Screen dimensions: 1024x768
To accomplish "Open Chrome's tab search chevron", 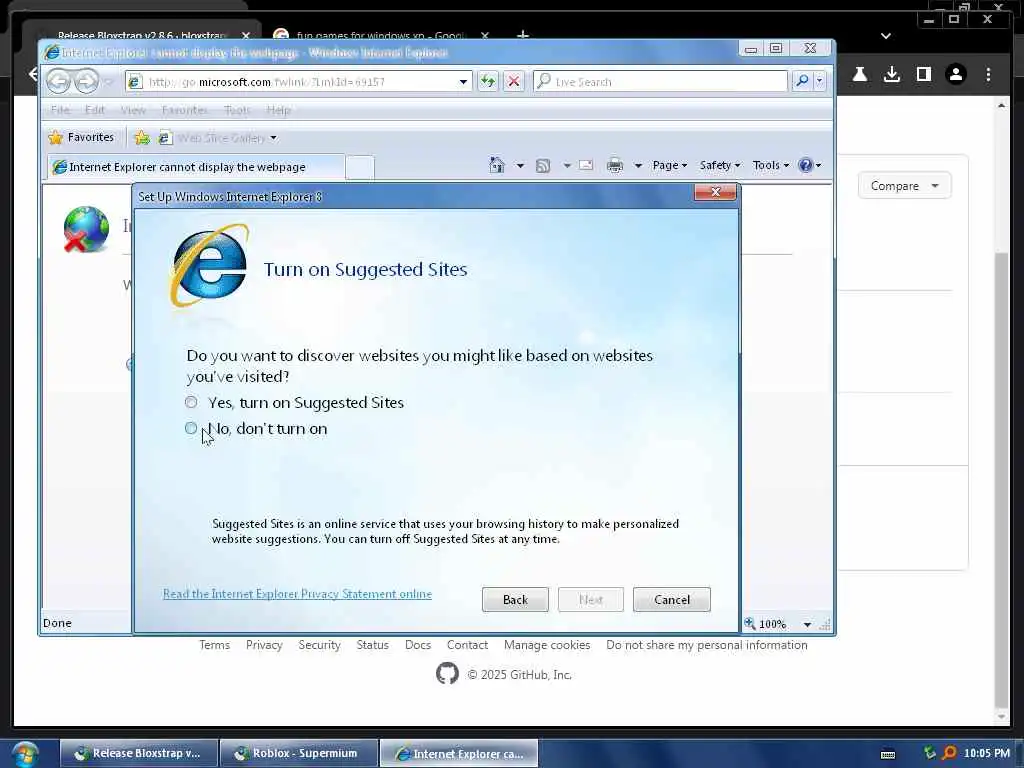I will click(x=886, y=36).
